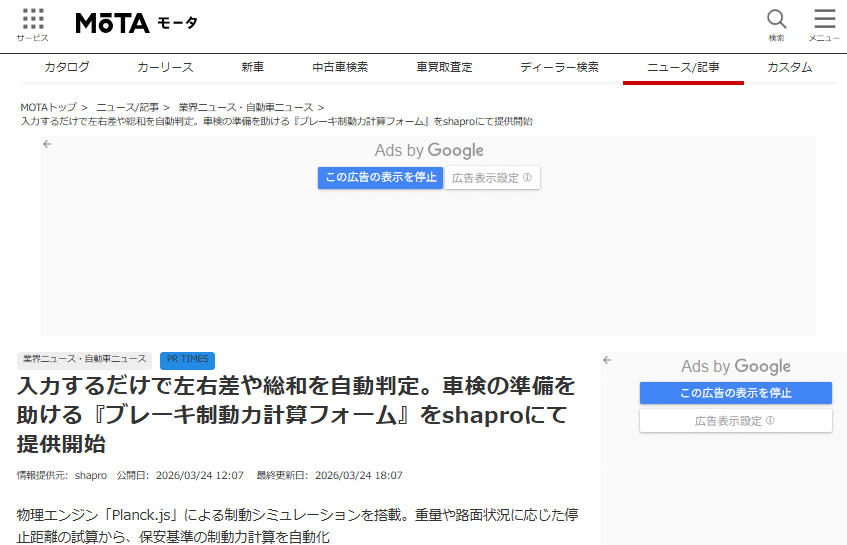Click the MOTAトップ breadcrumb link

click(48, 107)
